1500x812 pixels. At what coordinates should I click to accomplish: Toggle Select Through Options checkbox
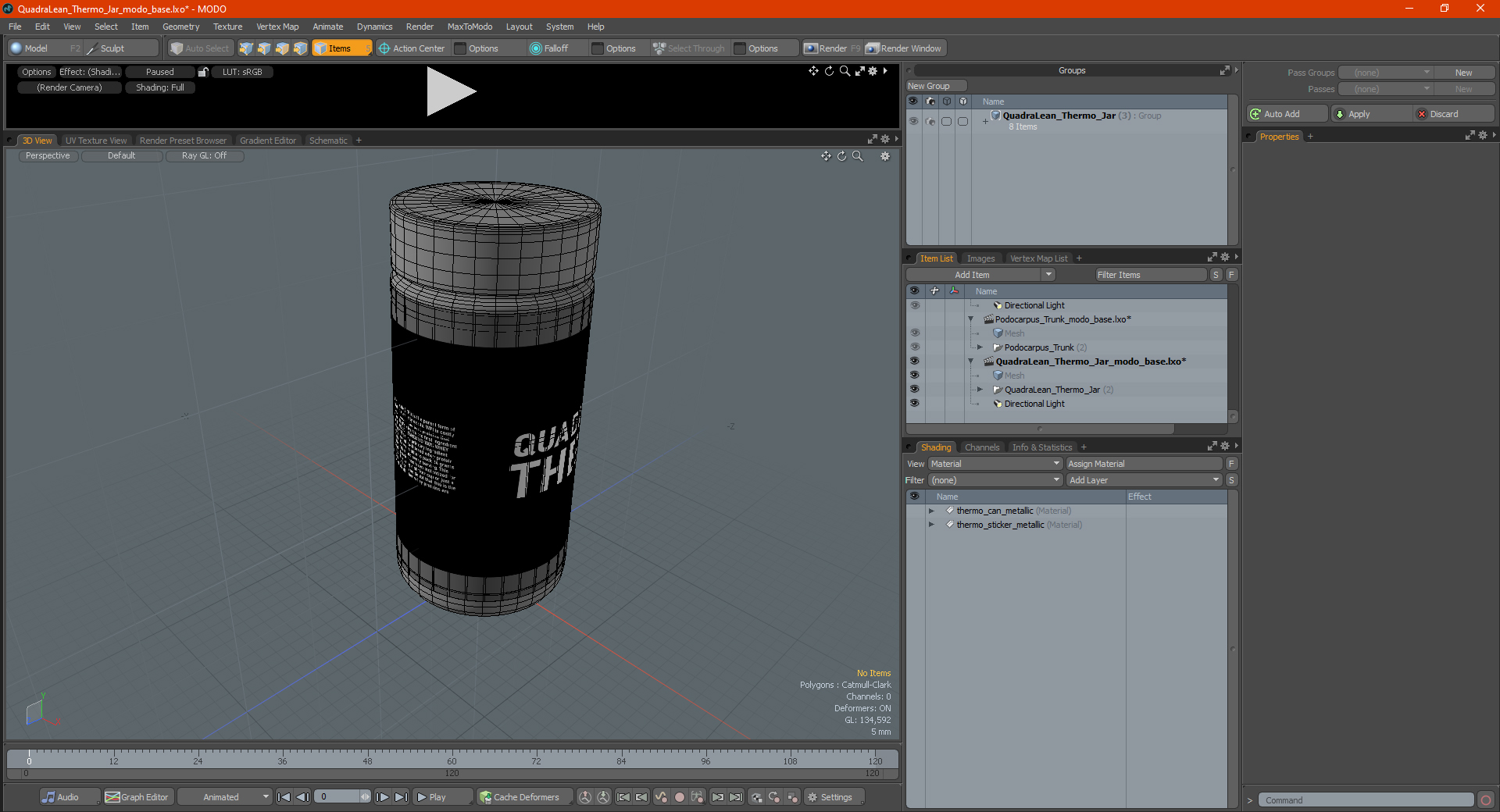tap(740, 48)
